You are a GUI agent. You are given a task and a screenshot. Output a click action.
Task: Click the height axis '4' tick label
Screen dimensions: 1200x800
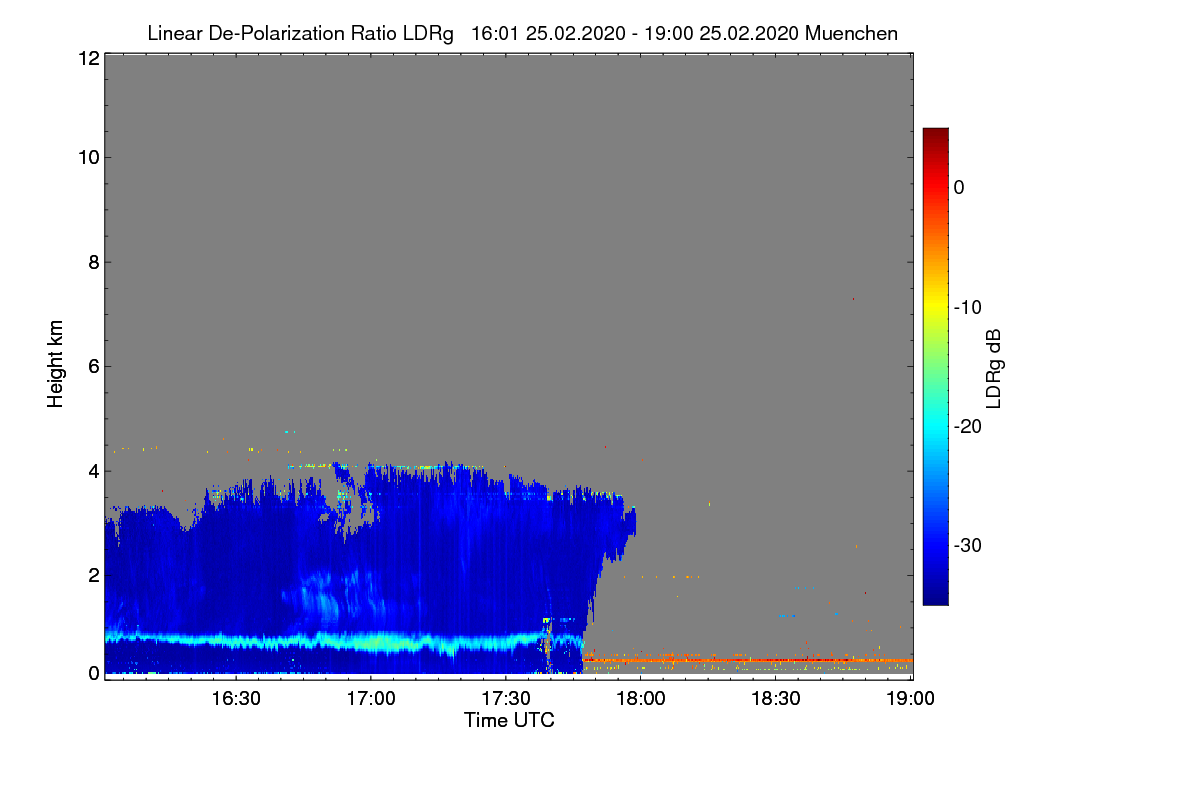[92, 470]
